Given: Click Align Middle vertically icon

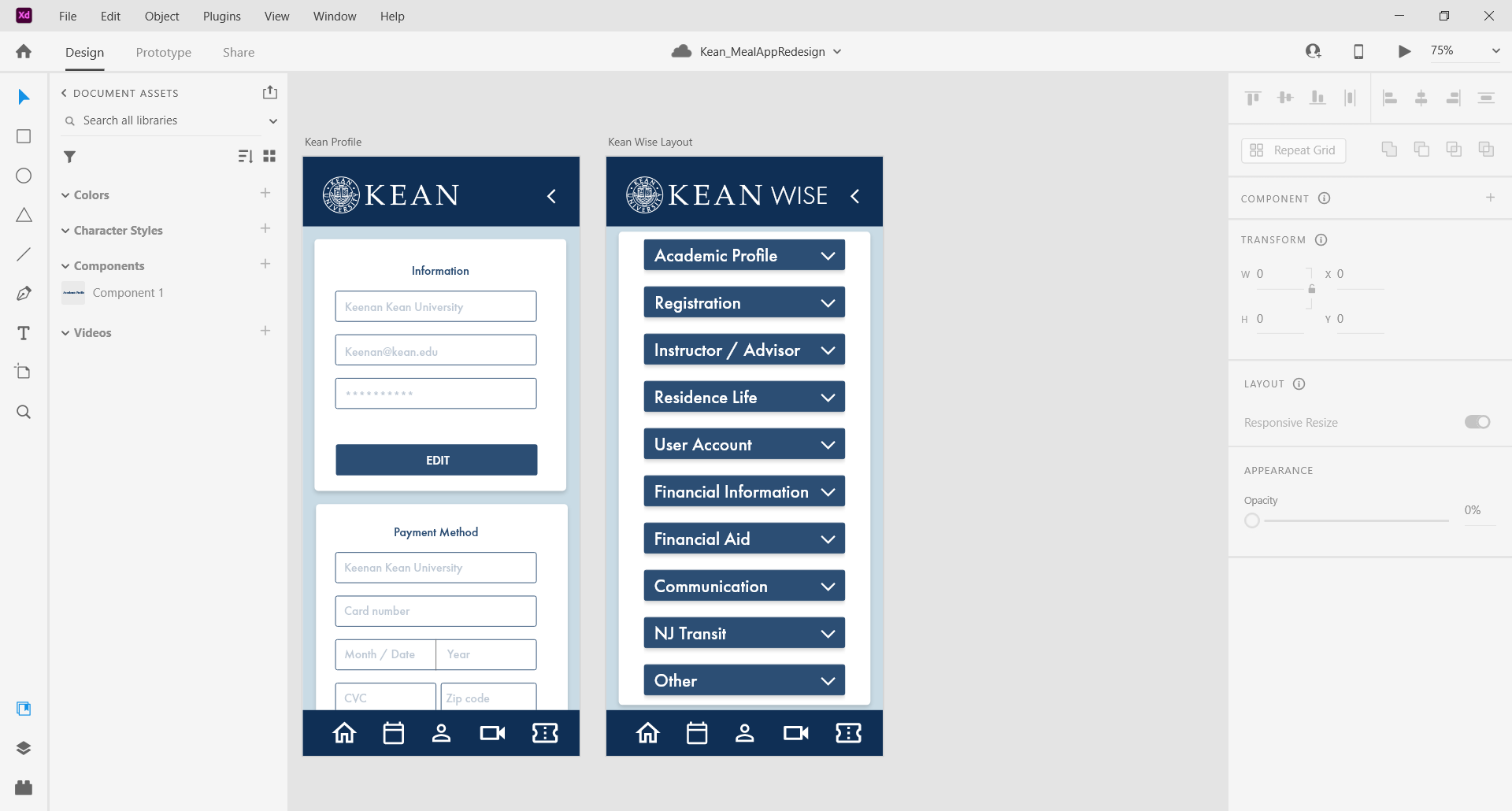Looking at the screenshot, I should click(1285, 98).
